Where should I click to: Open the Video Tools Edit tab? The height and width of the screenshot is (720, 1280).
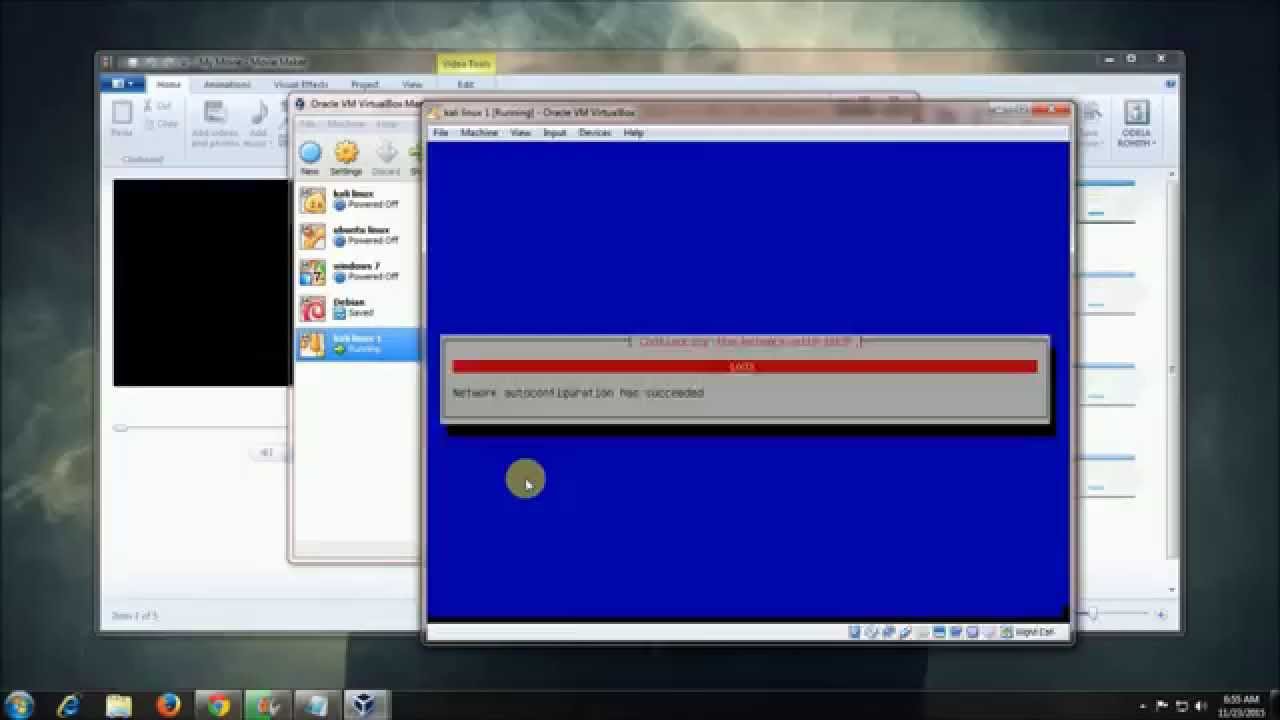coord(465,84)
